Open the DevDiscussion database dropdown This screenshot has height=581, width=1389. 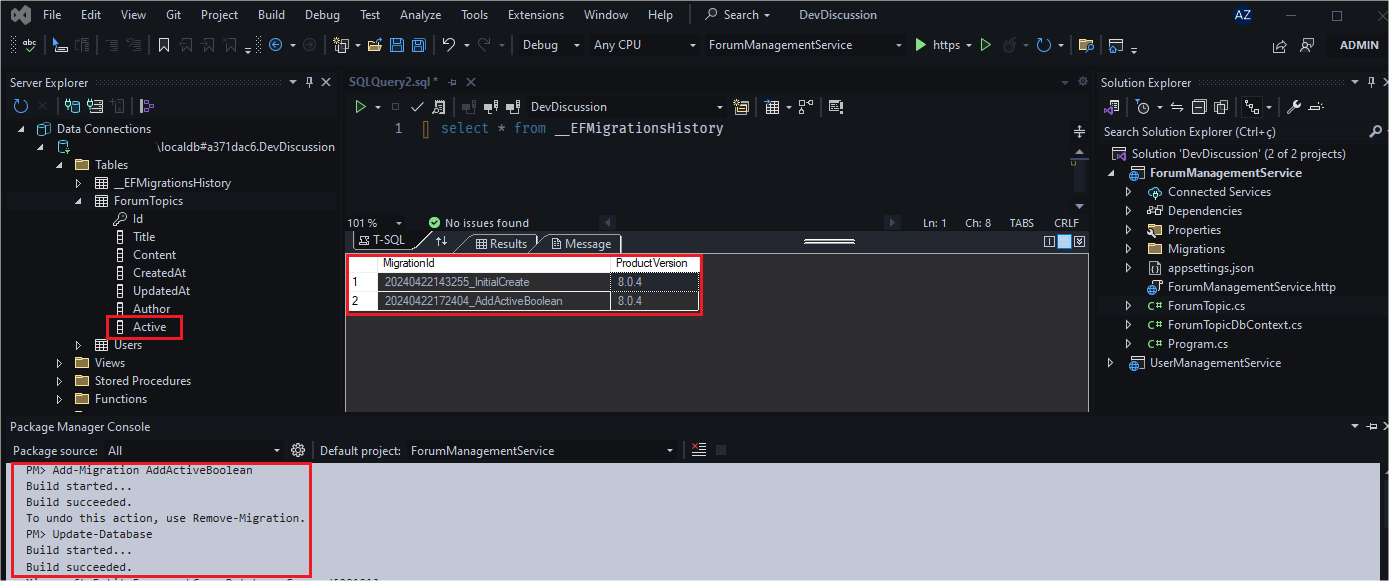pyautogui.click(x=626, y=107)
